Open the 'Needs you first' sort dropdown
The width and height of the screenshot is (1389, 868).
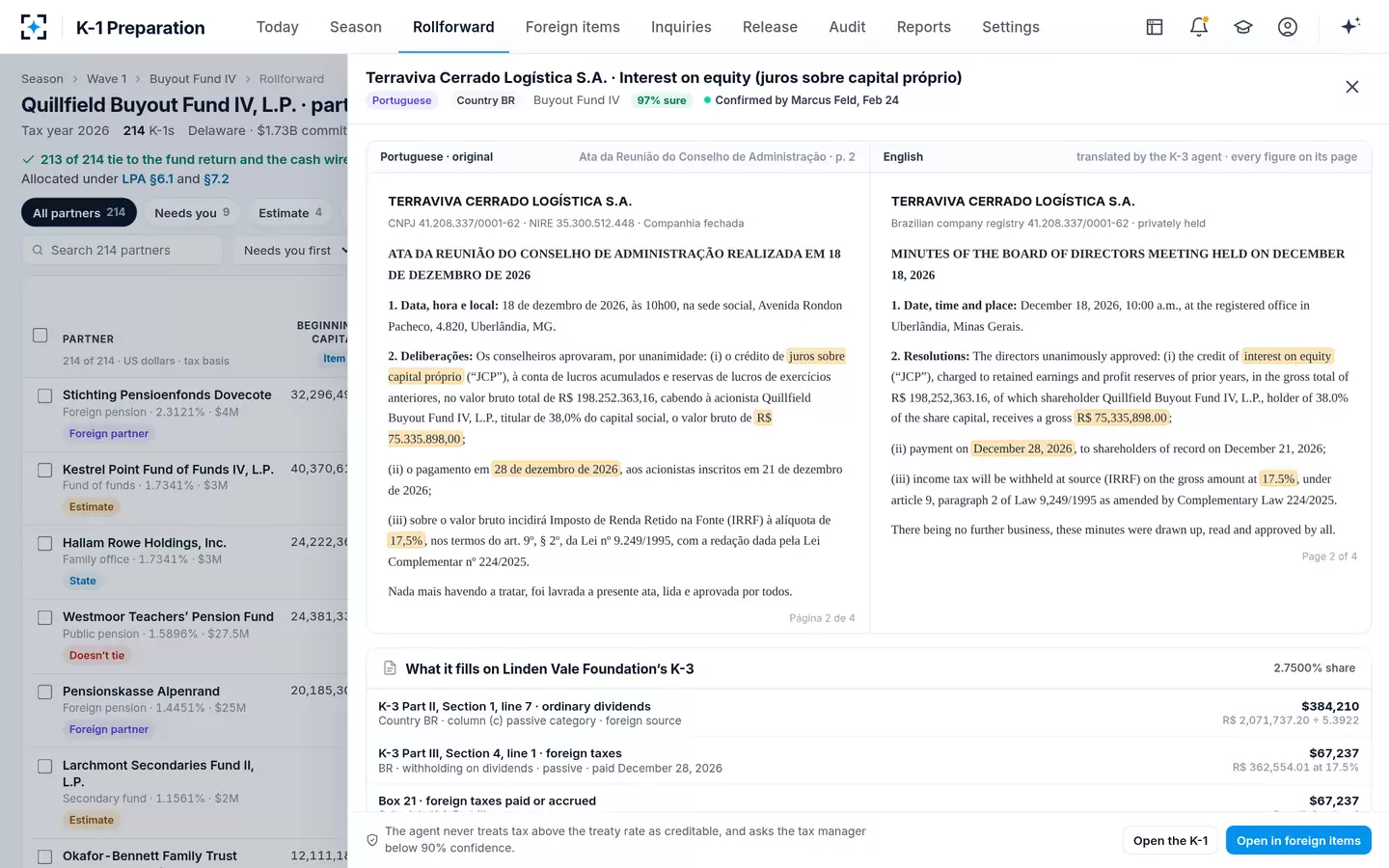(292, 251)
